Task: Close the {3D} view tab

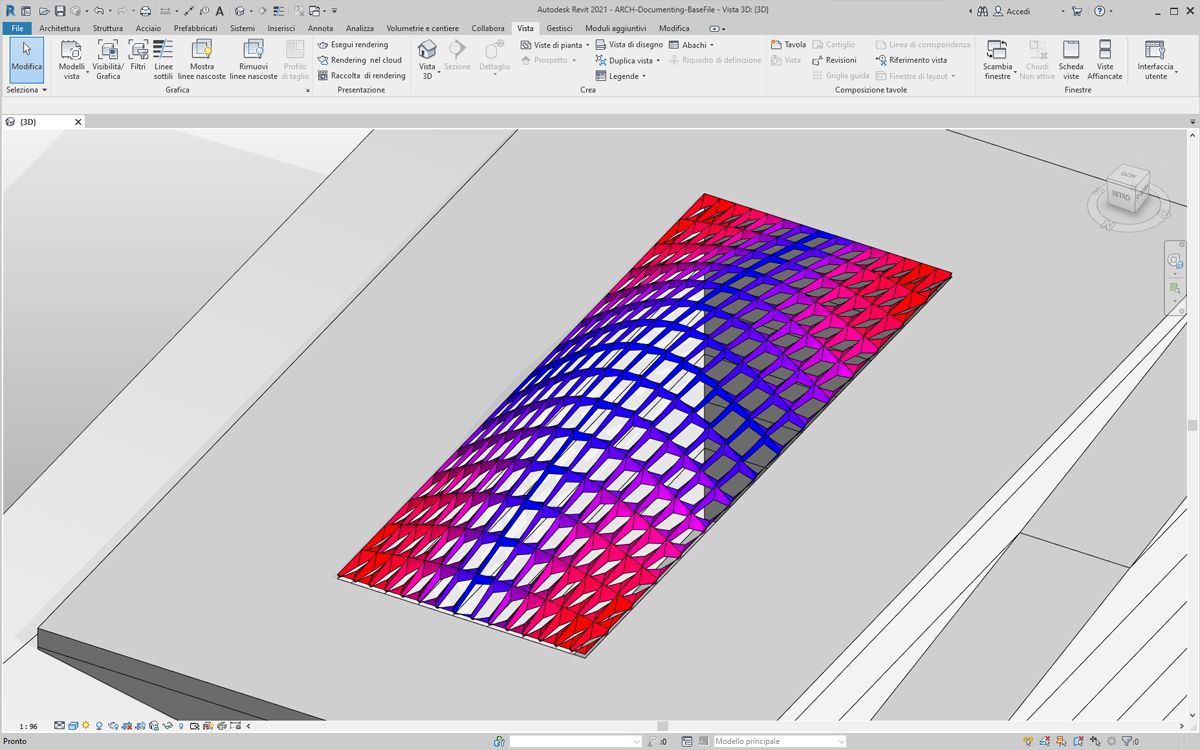Action: (x=79, y=122)
